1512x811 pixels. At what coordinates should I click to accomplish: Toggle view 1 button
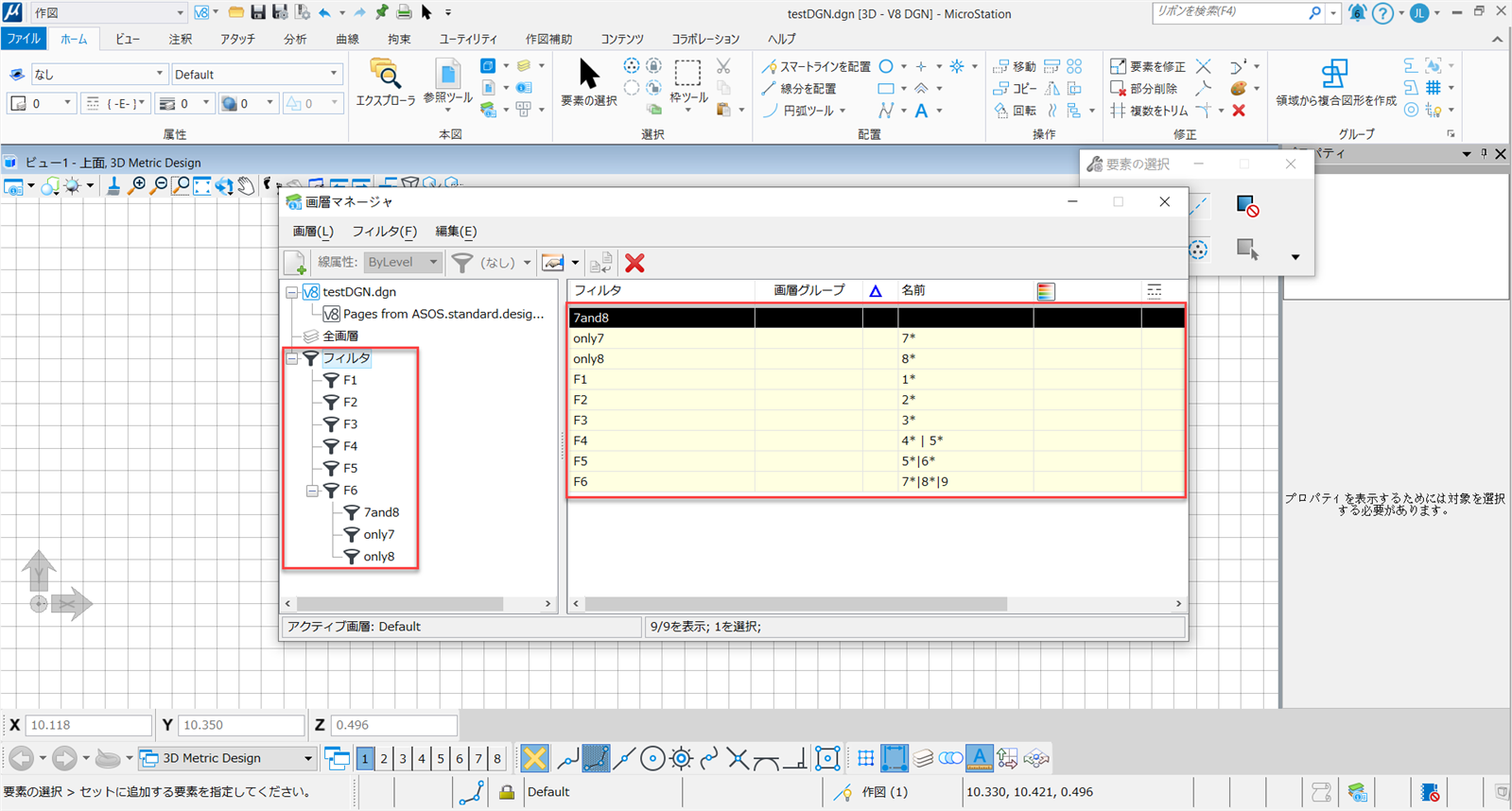[365, 758]
